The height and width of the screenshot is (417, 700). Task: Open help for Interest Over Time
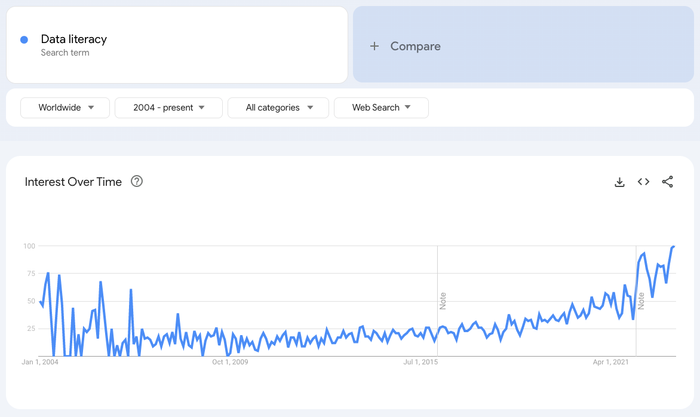pos(137,181)
